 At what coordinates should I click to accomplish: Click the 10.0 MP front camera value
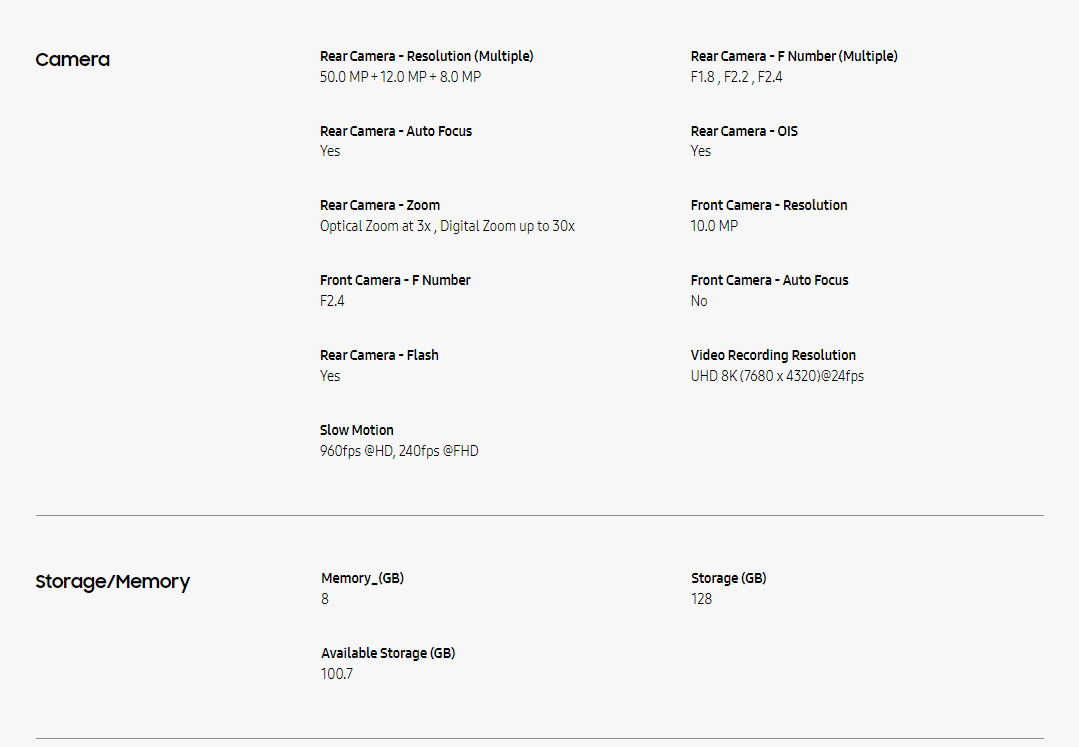[714, 226]
